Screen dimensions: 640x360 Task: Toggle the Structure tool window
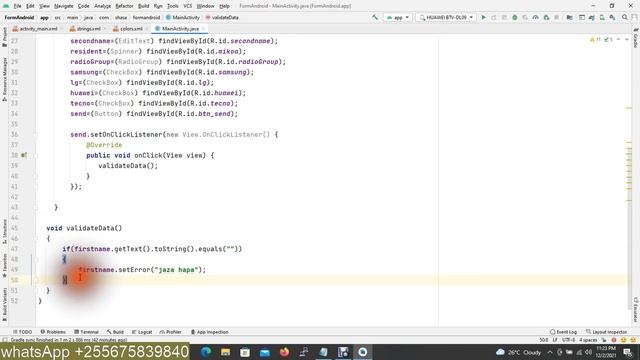coord(4,231)
